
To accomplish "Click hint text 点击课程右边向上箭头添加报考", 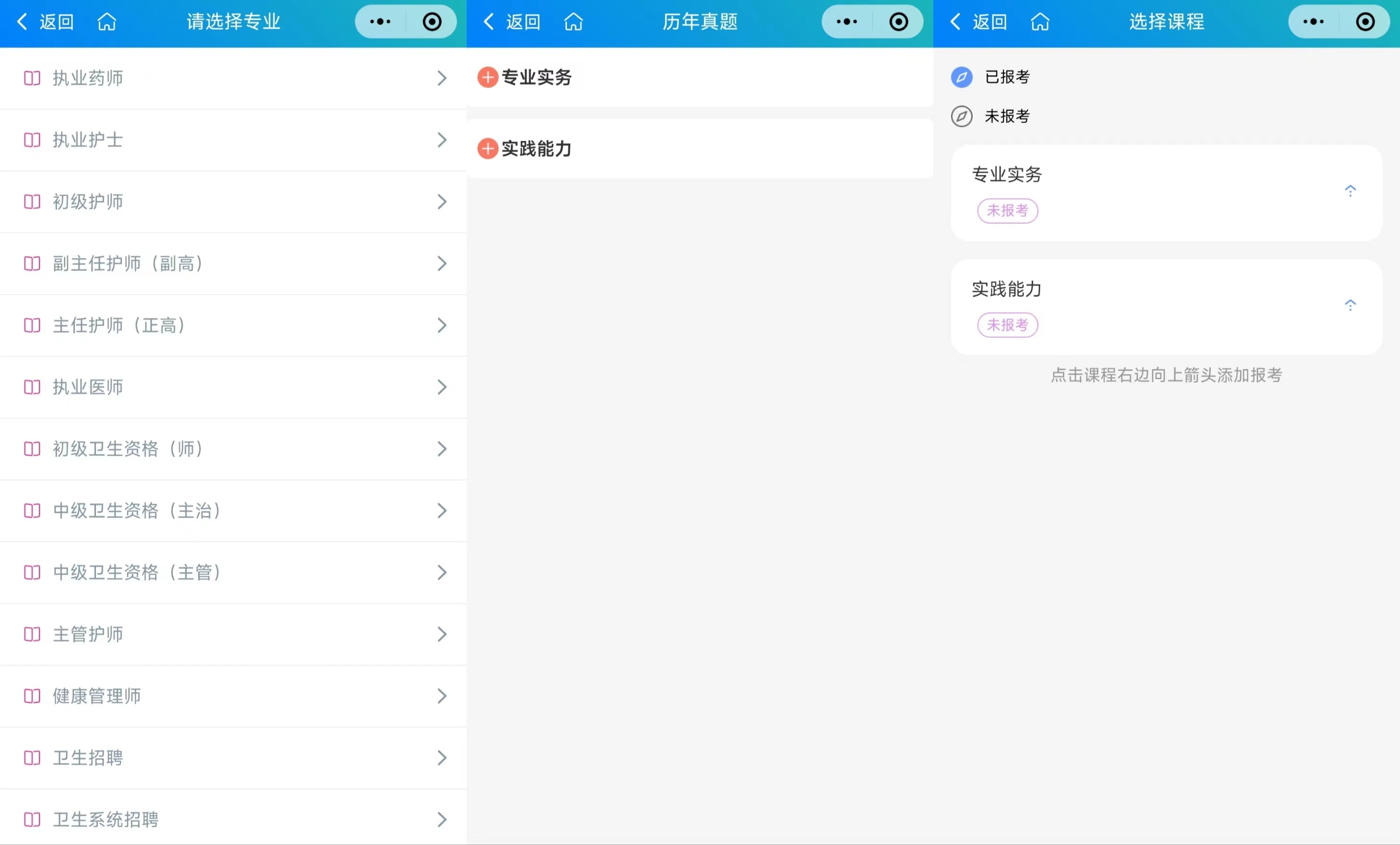I will (x=1167, y=375).
